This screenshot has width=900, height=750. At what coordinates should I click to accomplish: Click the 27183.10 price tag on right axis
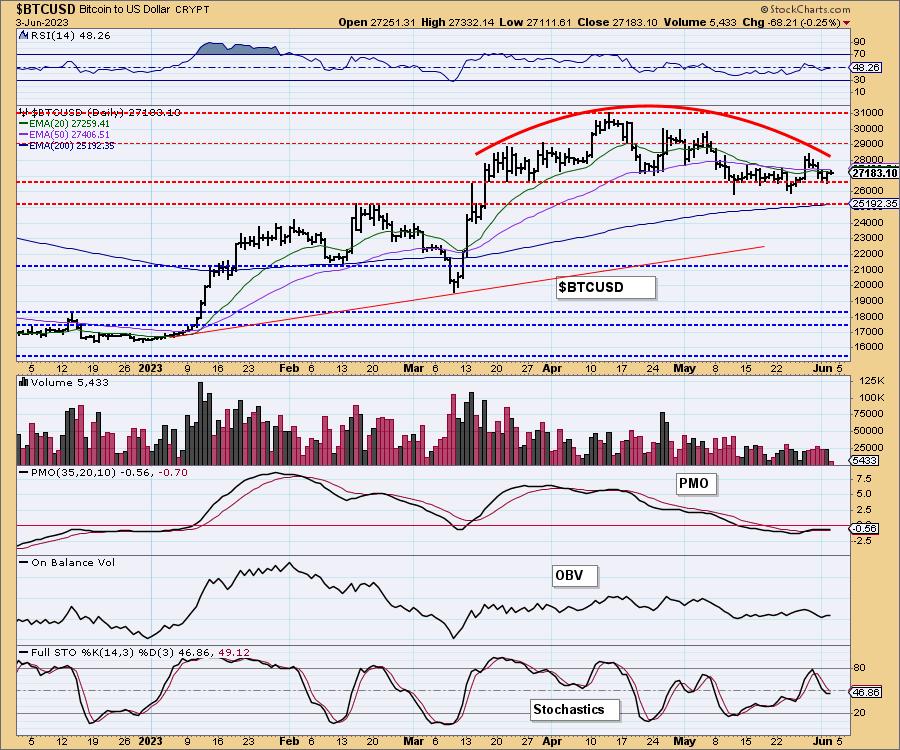[874, 173]
